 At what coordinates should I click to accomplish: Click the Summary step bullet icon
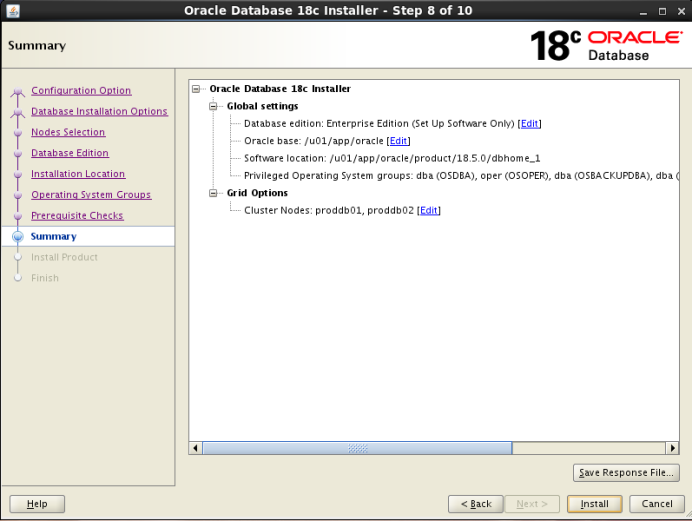click(x=18, y=236)
